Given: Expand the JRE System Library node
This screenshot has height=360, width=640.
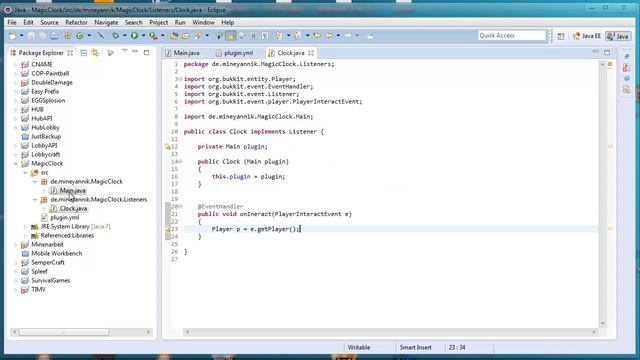Looking at the screenshot, I should point(25,227).
